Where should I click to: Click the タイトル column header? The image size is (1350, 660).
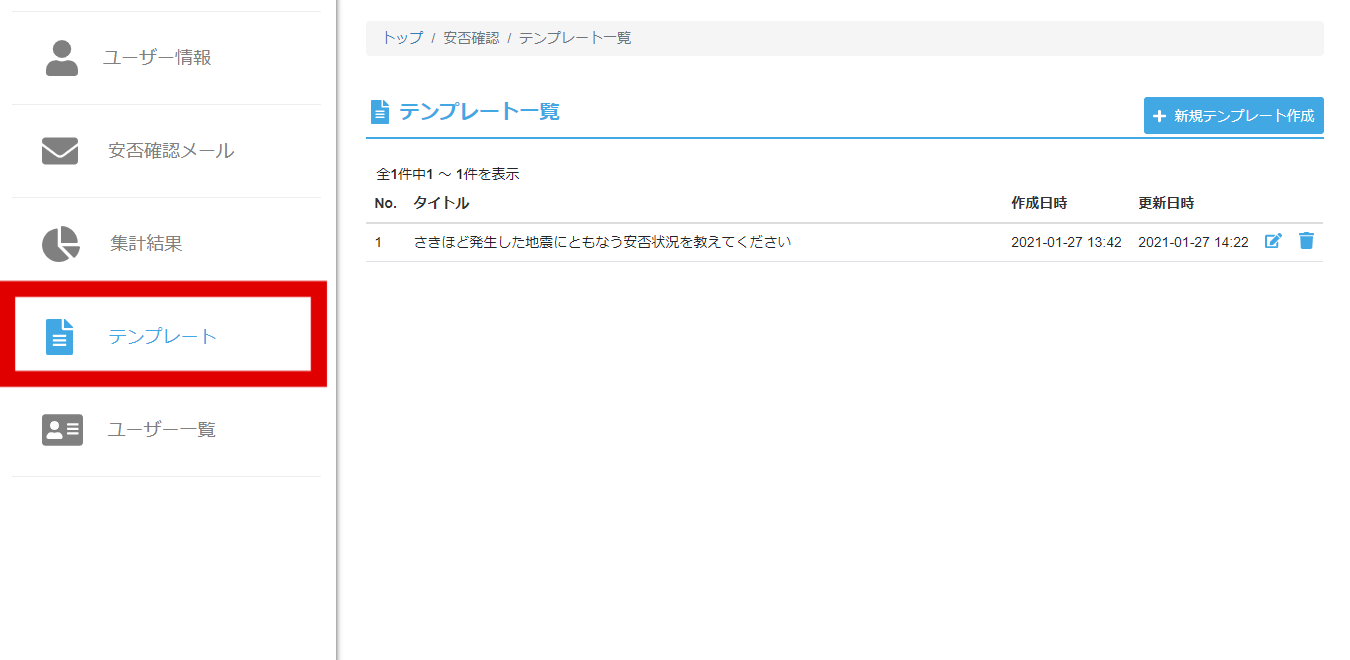click(441, 203)
